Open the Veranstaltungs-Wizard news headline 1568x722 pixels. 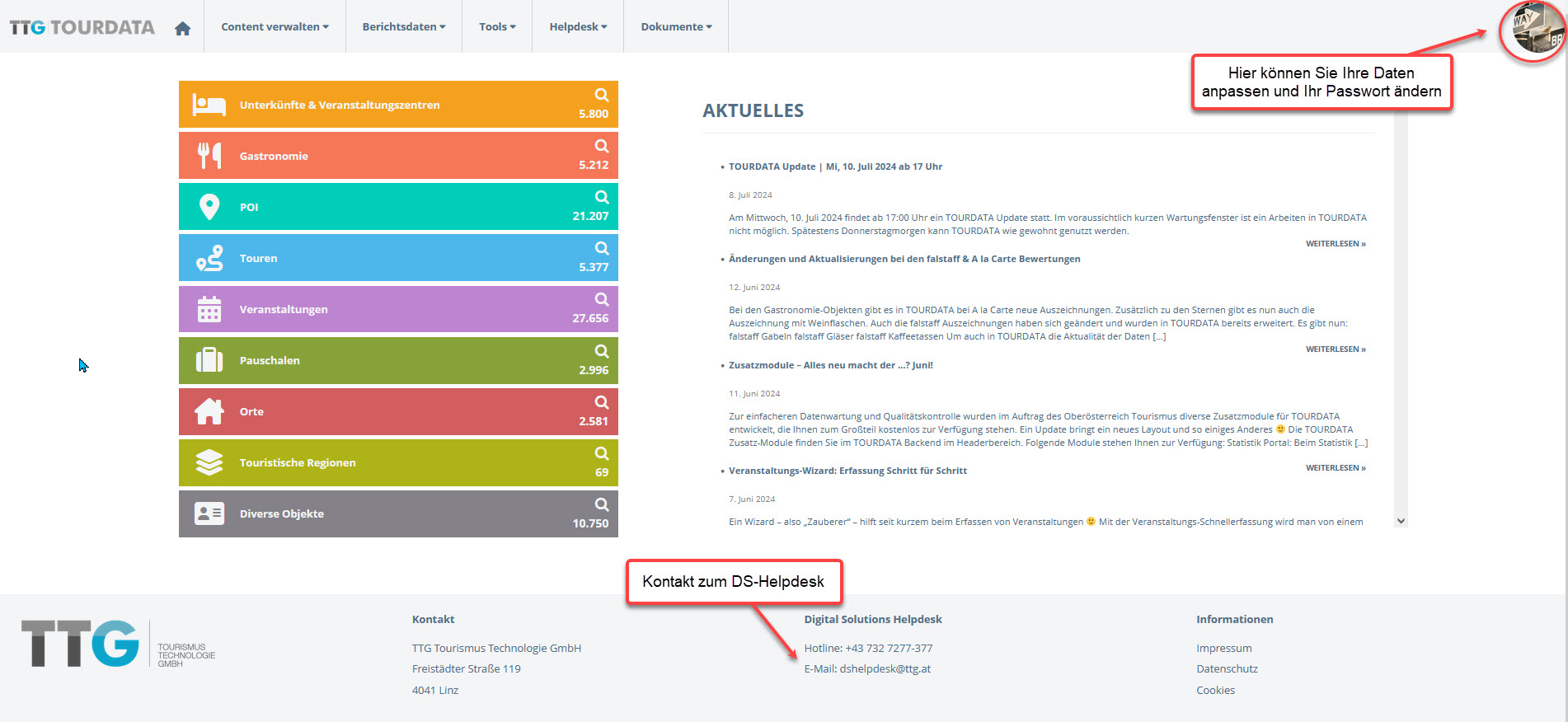(847, 471)
